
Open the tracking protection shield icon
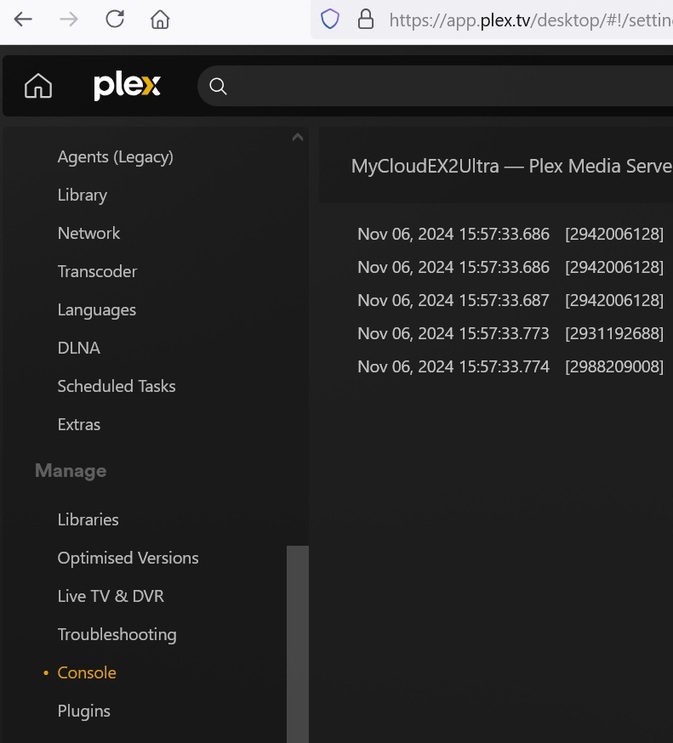[x=330, y=19]
